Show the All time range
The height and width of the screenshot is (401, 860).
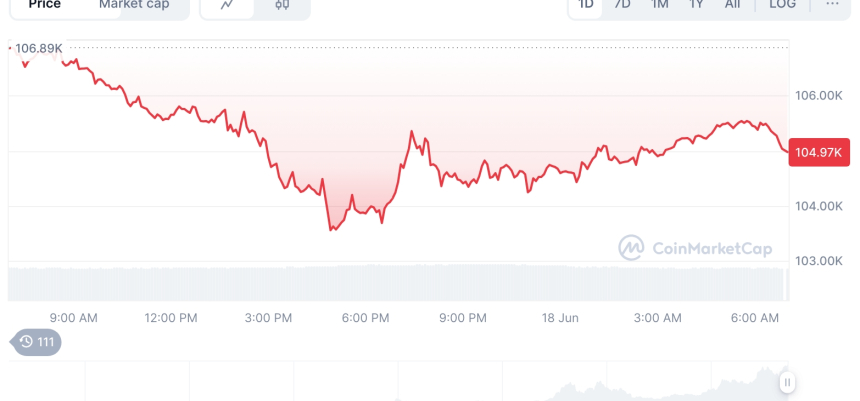click(733, 5)
